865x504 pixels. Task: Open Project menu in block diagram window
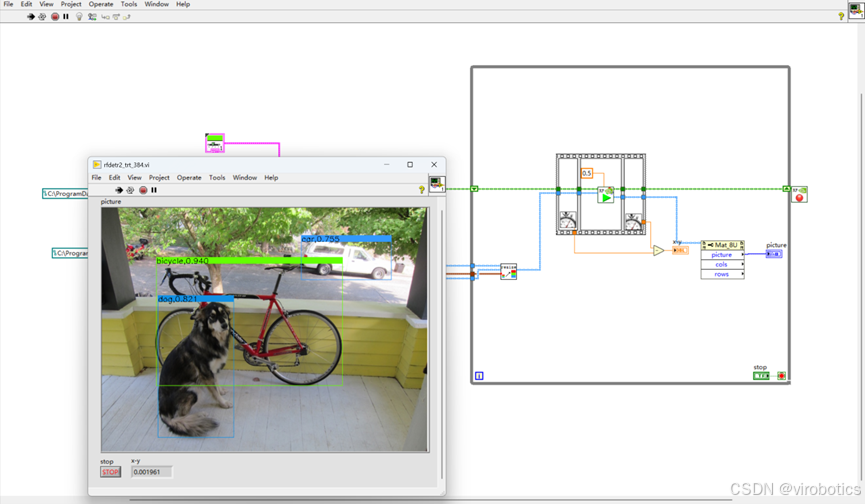pyautogui.click(x=71, y=4)
